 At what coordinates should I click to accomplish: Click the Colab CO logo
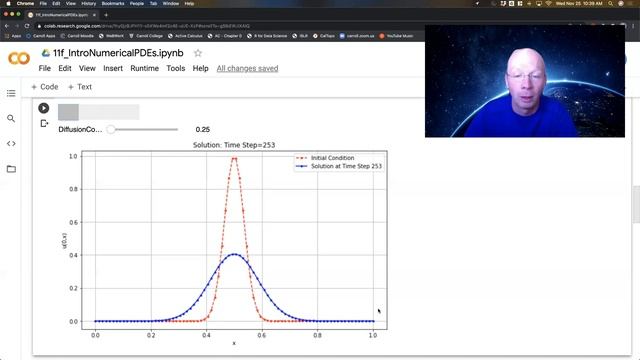click(19, 58)
